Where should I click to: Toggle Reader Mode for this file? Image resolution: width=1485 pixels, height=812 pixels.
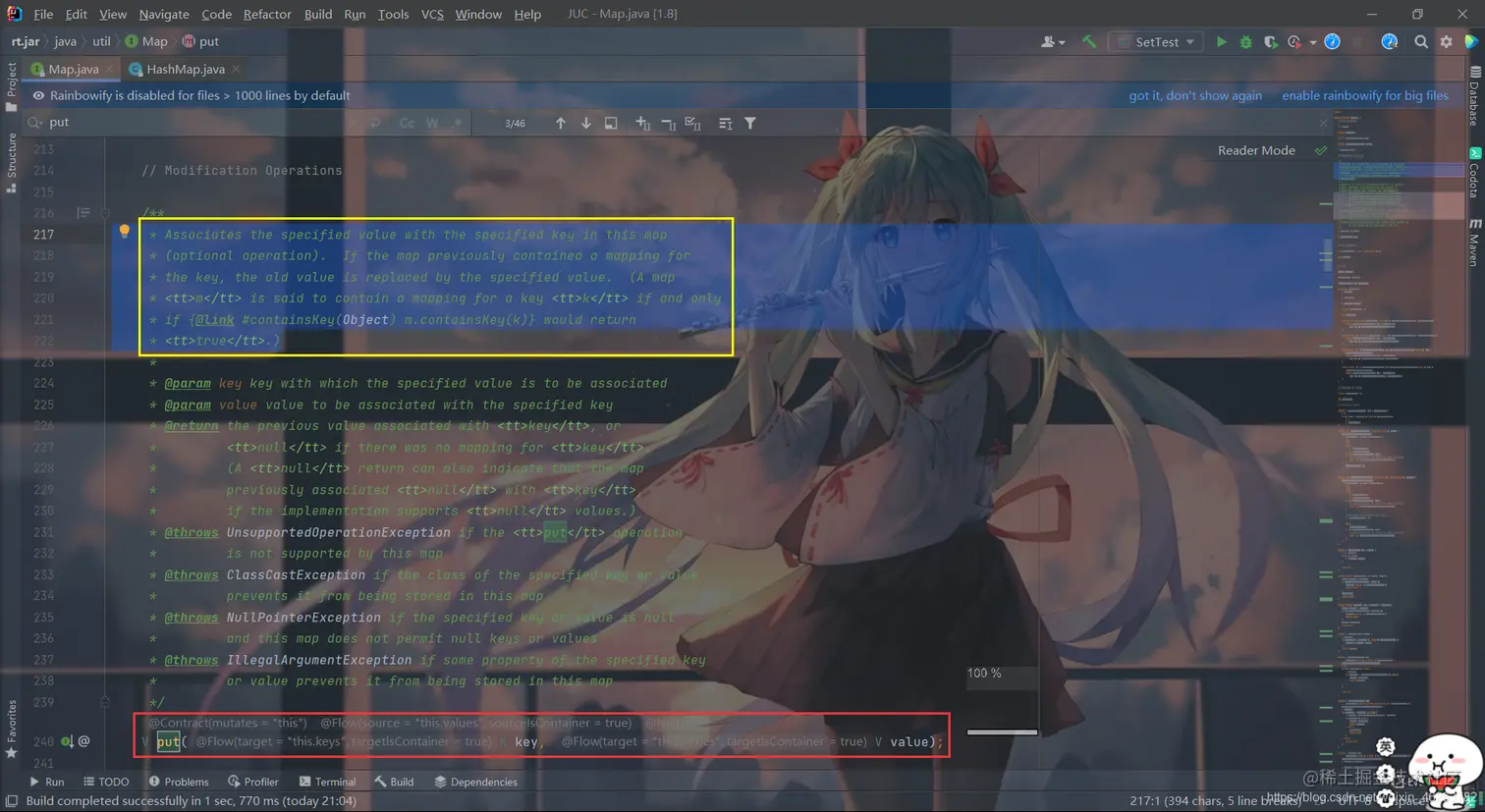[x=1256, y=150]
